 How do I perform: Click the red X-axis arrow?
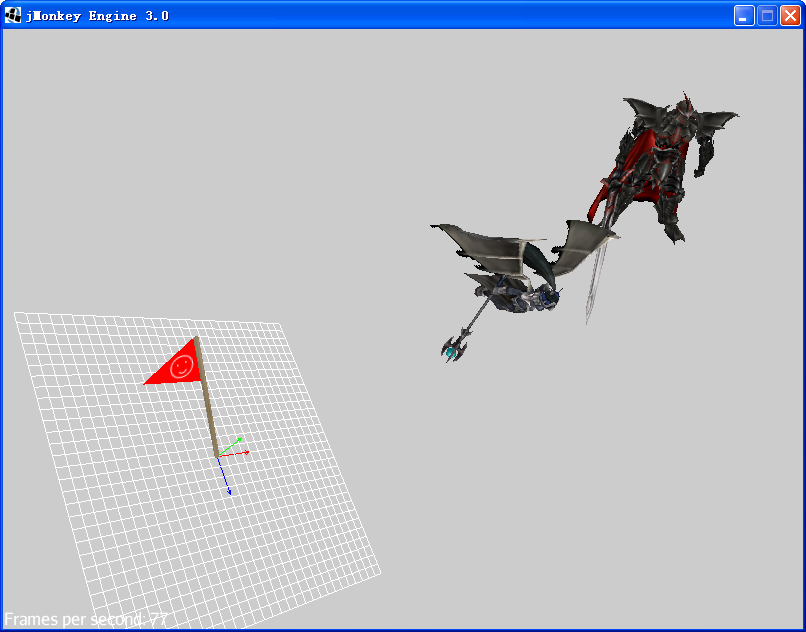234,454
